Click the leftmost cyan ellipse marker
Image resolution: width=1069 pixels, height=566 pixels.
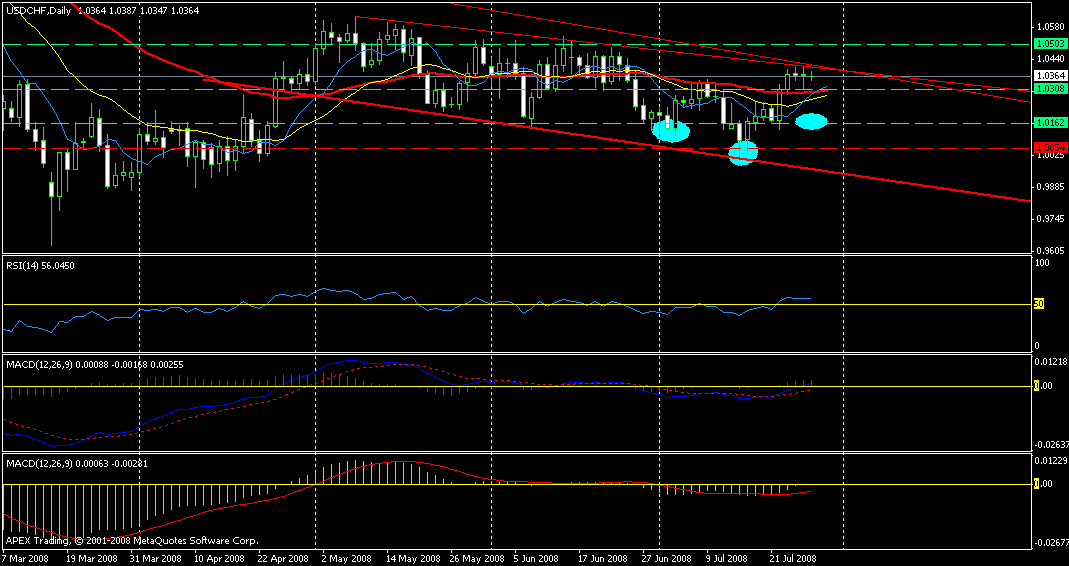point(671,128)
